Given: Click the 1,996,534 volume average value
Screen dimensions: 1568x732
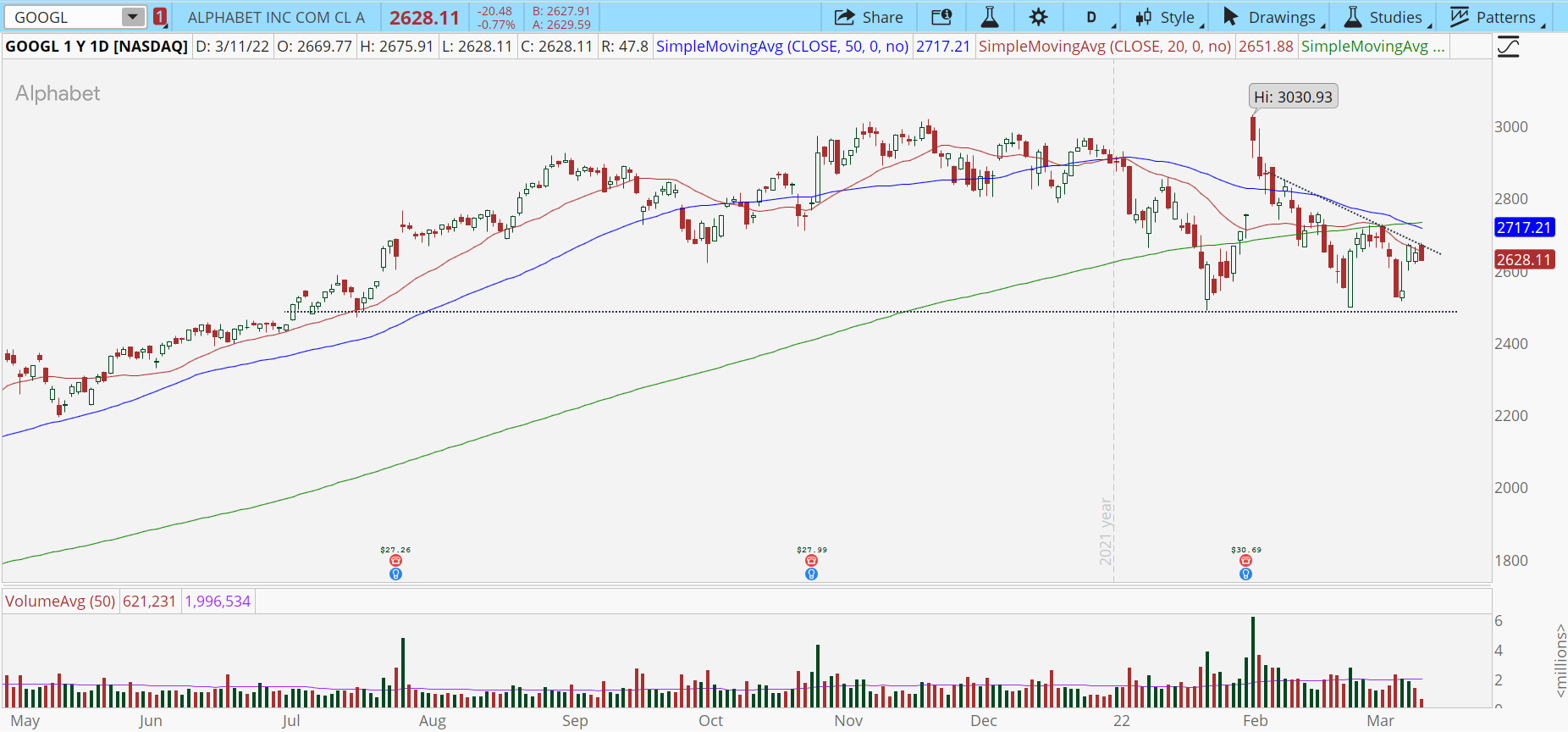Looking at the screenshot, I should tap(218, 602).
